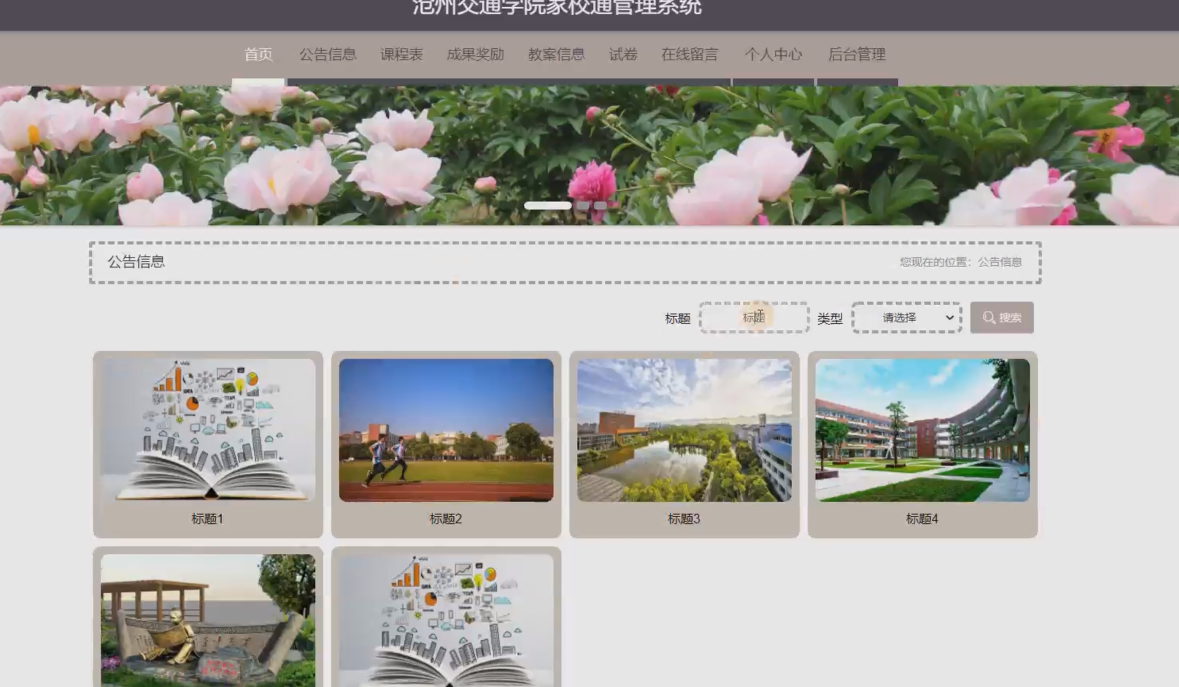Open the 标题2 running track thumbnail
Viewport: 1179px width, 687px height.
click(x=446, y=430)
